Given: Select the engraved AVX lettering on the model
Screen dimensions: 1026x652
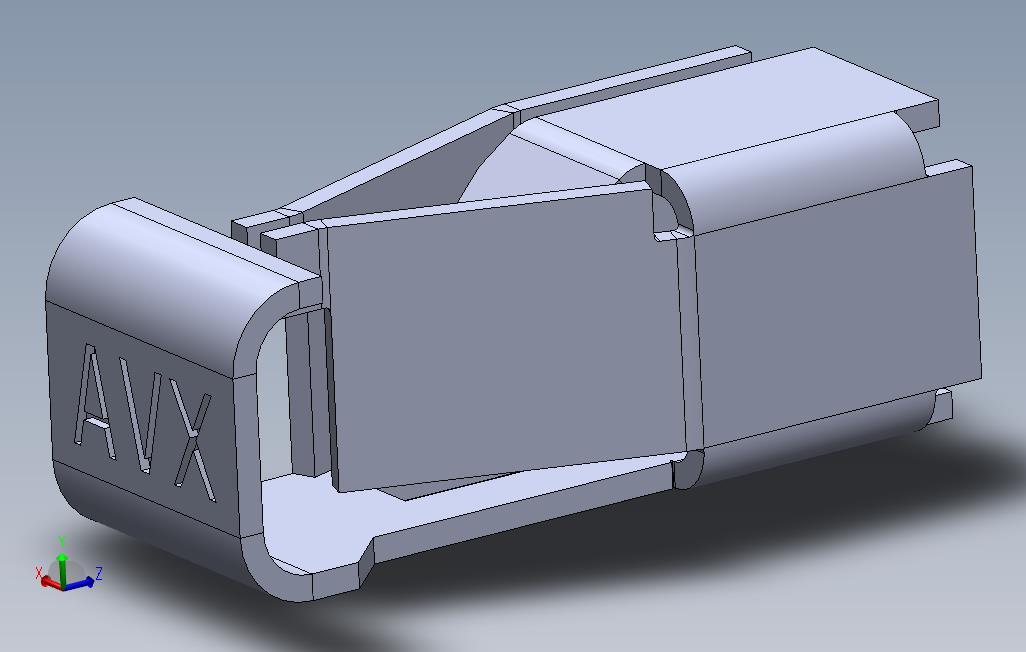Looking at the screenshot, I should [146, 423].
